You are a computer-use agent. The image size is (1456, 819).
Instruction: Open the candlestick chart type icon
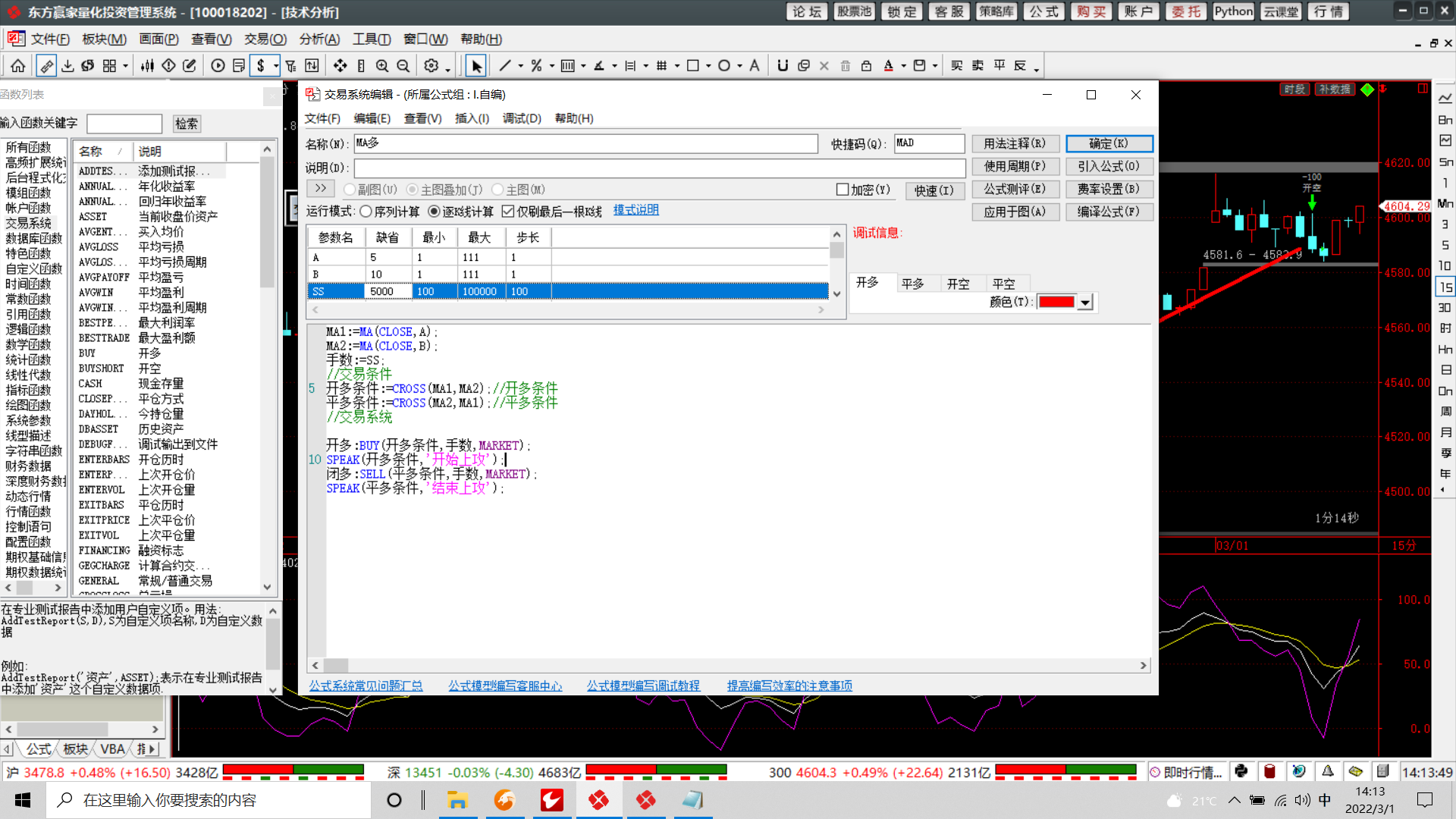(x=147, y=66)
